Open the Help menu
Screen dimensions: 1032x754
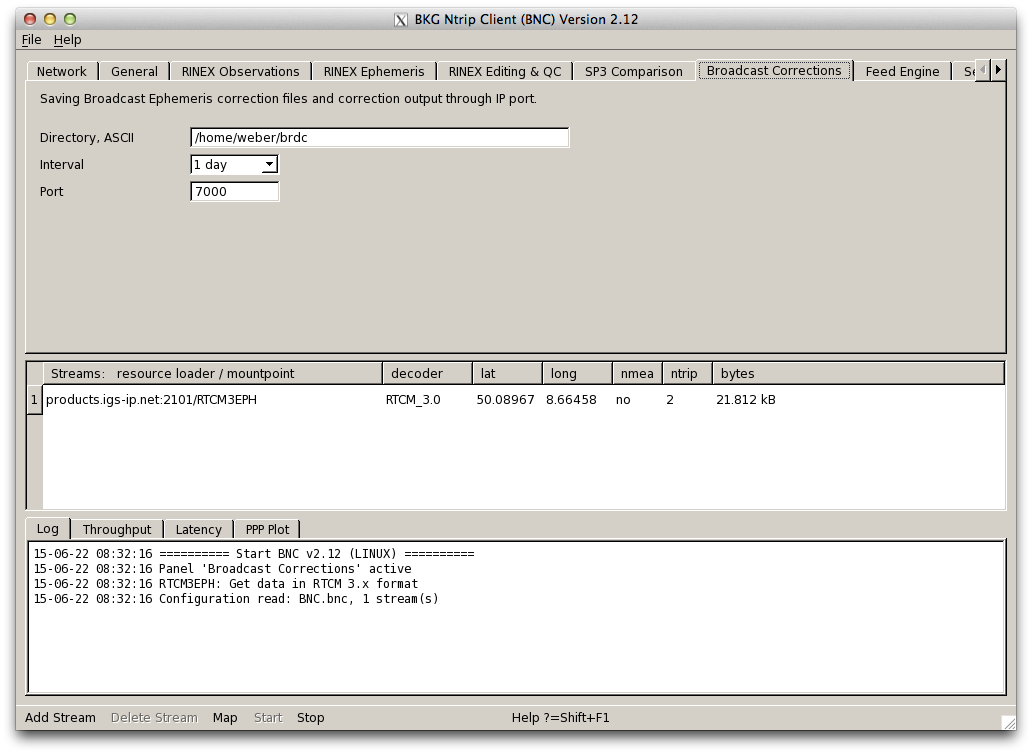pos(67,40)
